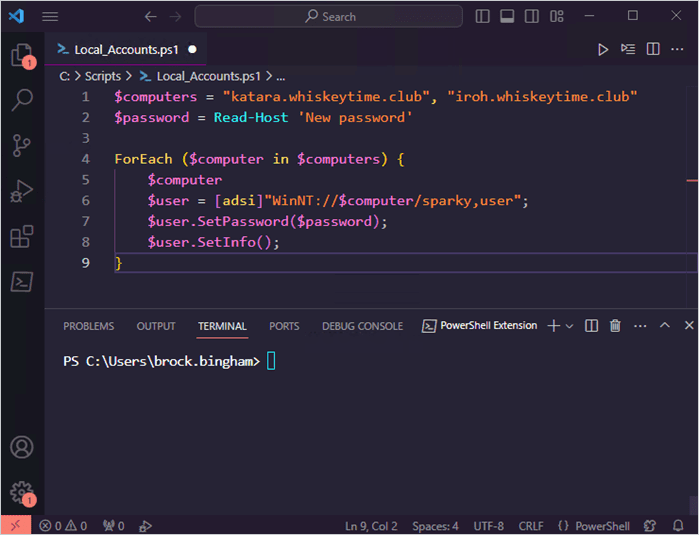The width and height of the screenshot is (699, 535).
Task: Open terminal panel More Actions ellipsis
Action: 640,326
